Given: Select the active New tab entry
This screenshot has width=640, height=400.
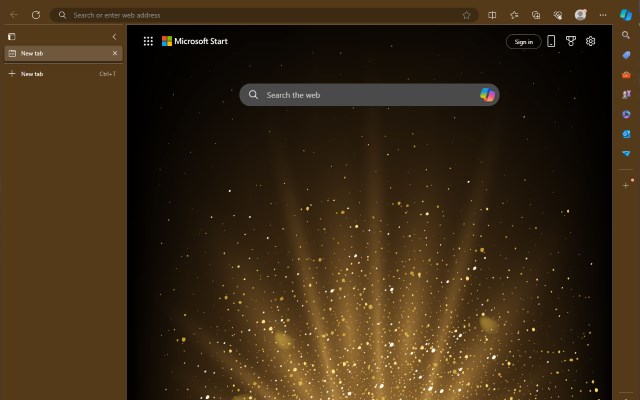Looking at the screenshot, I should click(x=63, y=53).
